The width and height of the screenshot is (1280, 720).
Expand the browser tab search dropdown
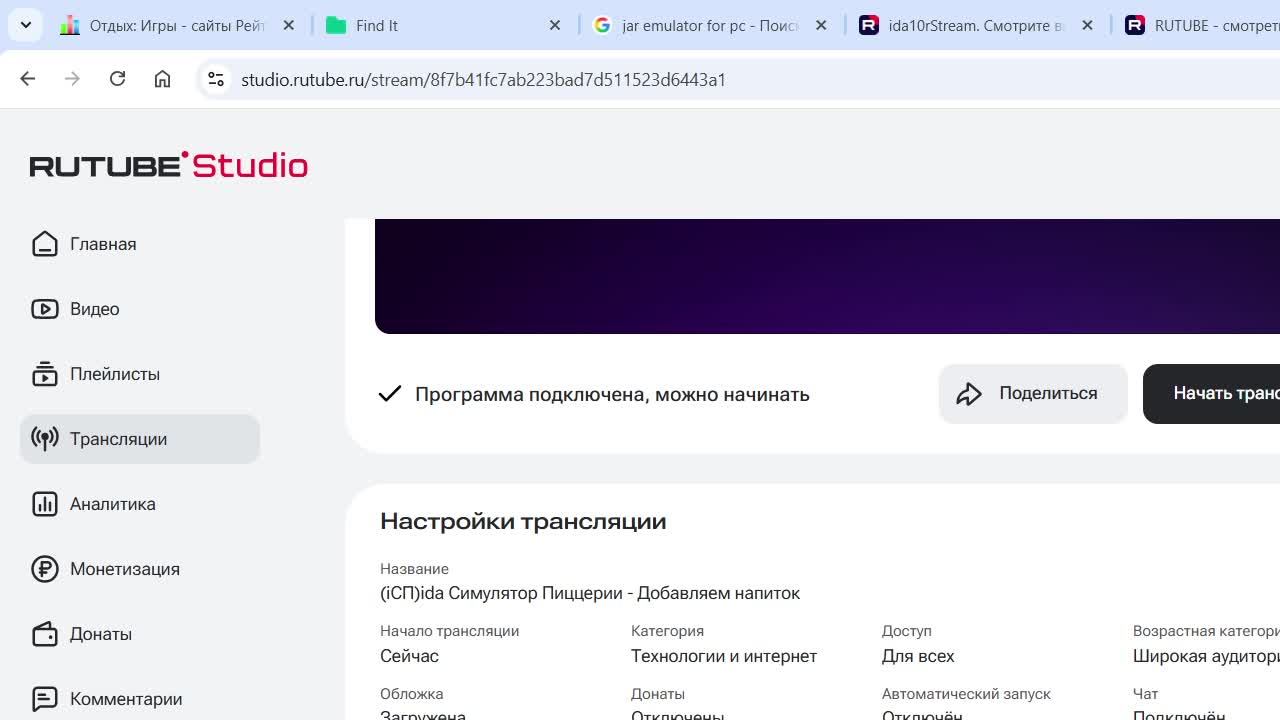pos(26,25)
